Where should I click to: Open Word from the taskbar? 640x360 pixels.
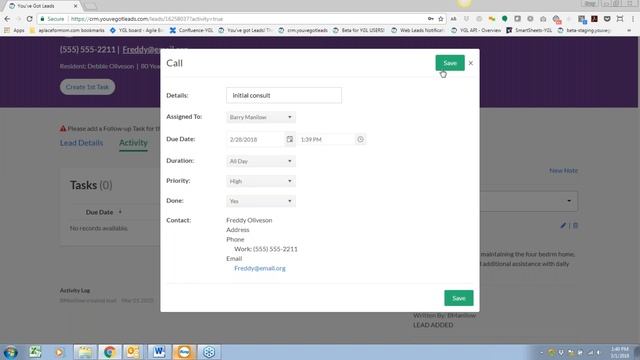[159, 352]
